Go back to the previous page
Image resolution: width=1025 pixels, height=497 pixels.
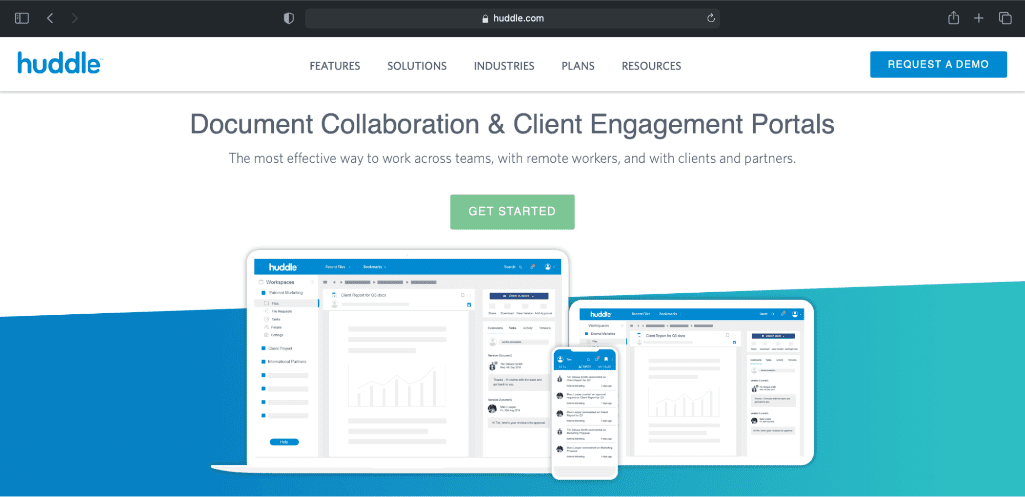(x=50, y=18)
